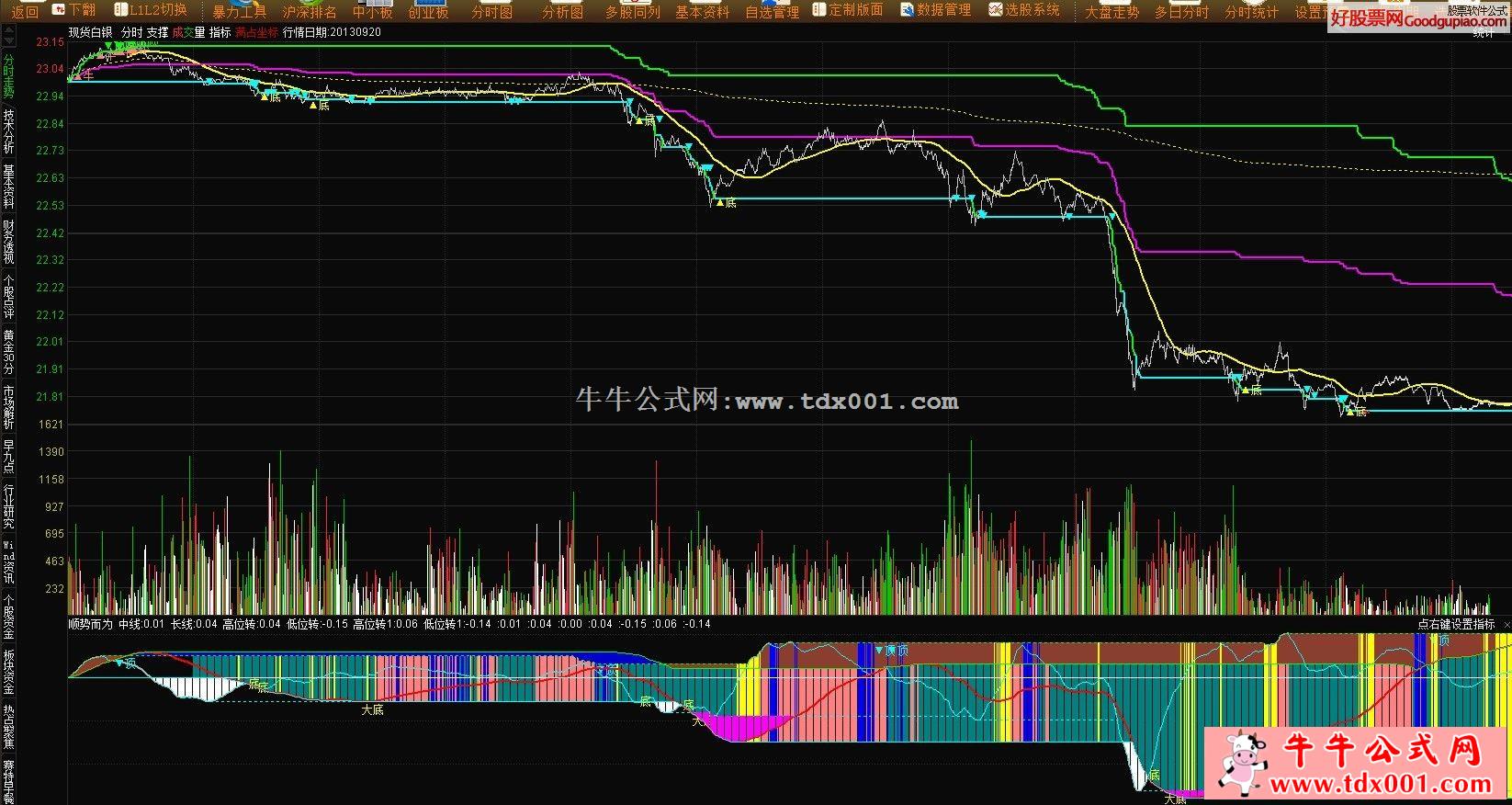Select the 个股点评 sidebar tab
This screenshot has width=1512, height=805.
[8, 297]
